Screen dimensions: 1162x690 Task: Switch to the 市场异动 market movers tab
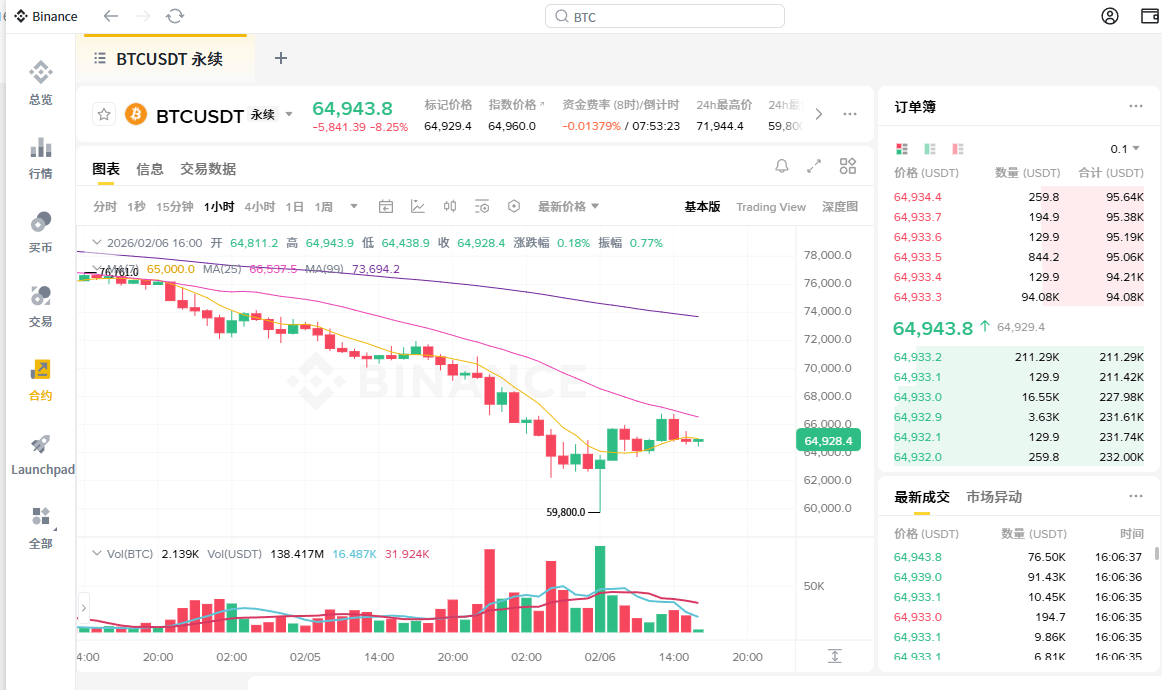(994, 497)
